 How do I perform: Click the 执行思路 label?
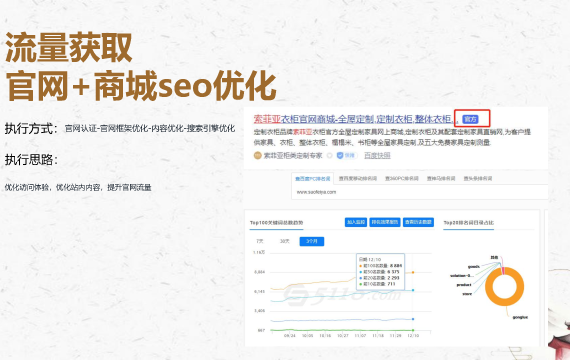[x=31, y=159]
